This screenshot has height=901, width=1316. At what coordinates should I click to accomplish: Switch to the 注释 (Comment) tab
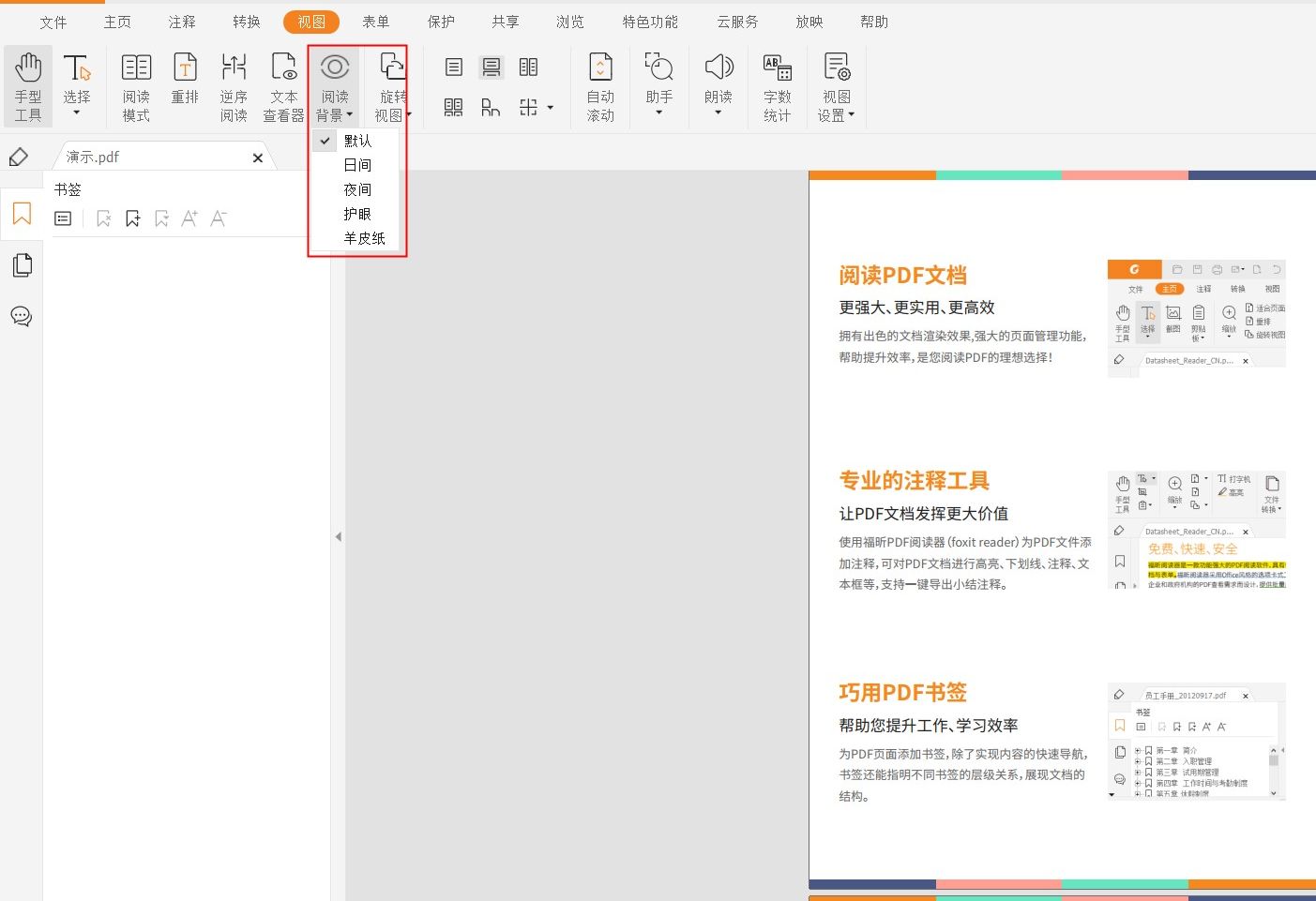[182, 22]
